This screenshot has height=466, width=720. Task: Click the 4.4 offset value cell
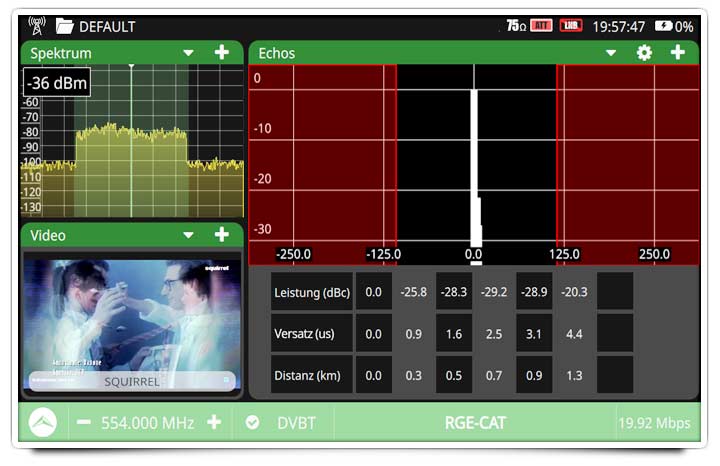574,334
